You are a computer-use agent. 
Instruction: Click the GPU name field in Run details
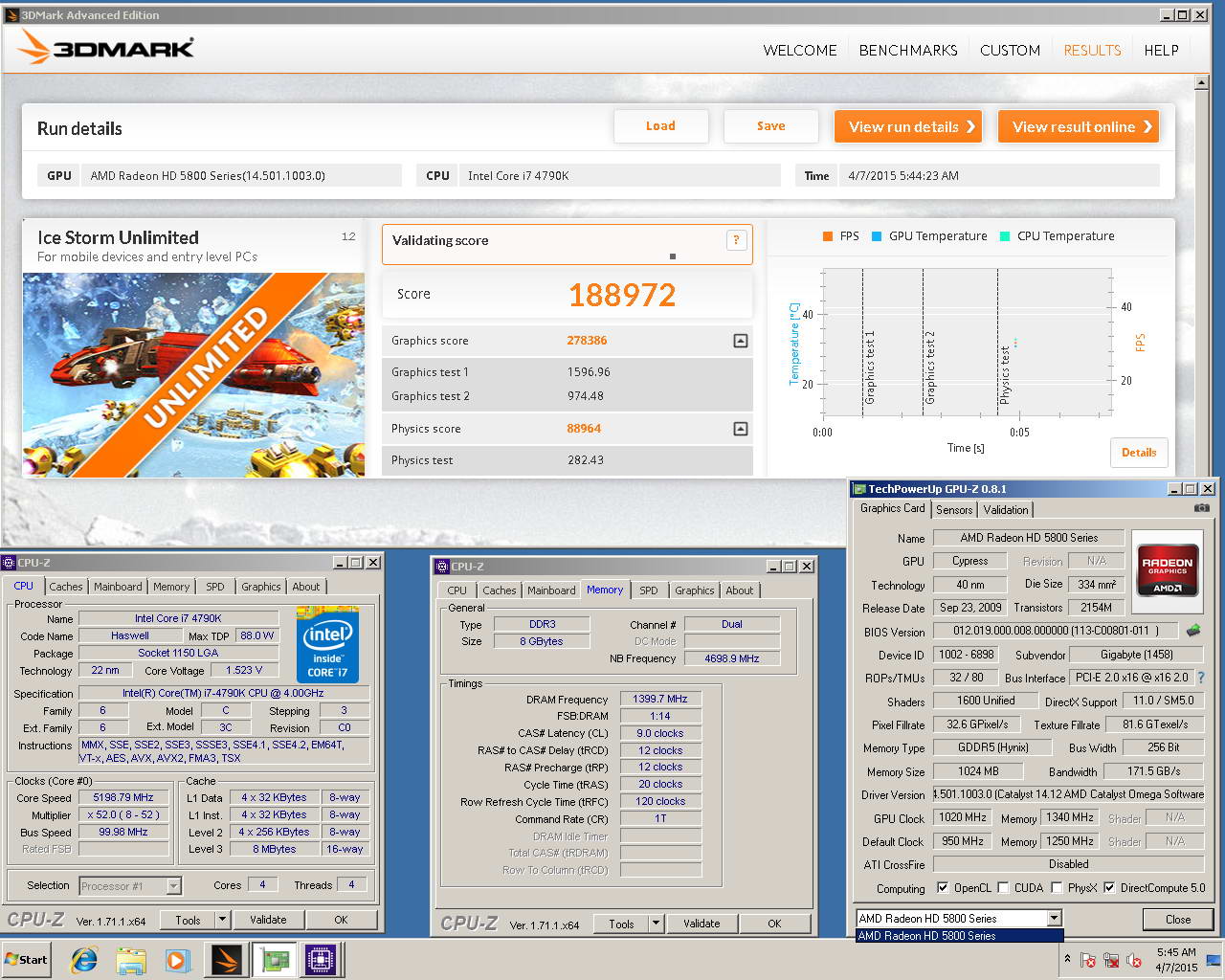pos(242,175)
